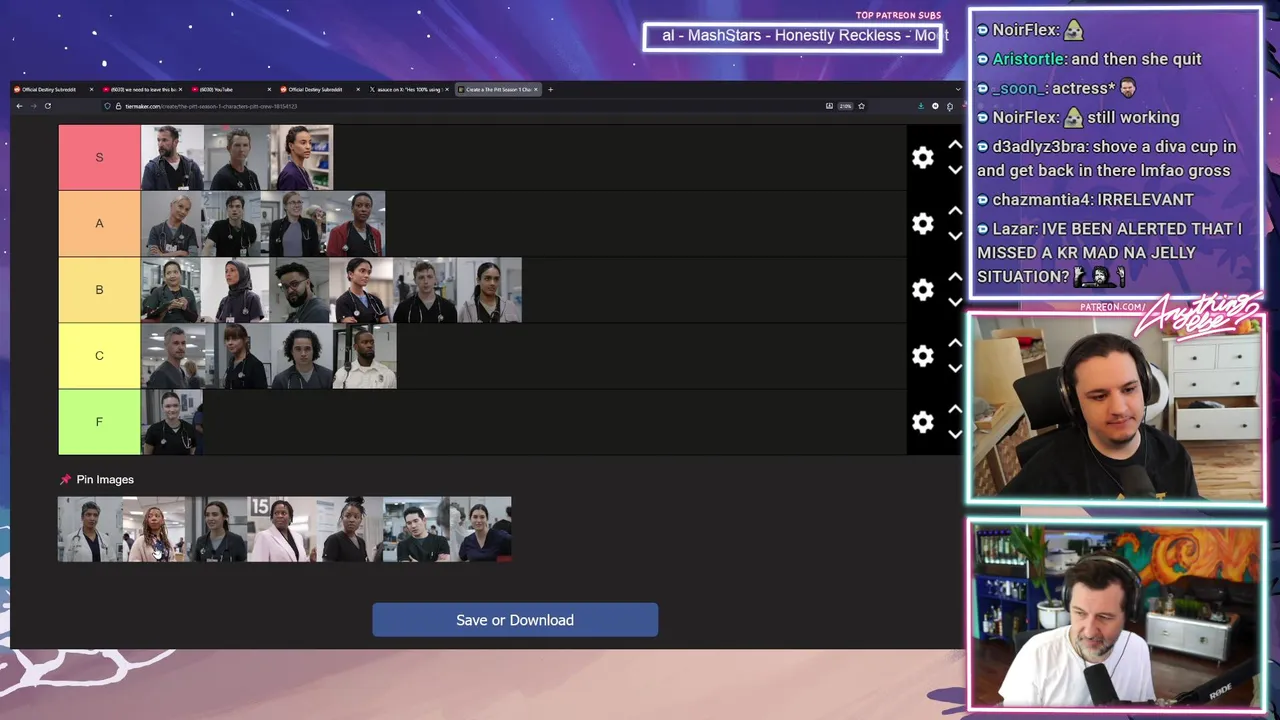Image resolution: width=1280 pixels, height=720 pixels.
Task: Click Aristortle 'and then she quit' message
Action: coord(1089,59)
